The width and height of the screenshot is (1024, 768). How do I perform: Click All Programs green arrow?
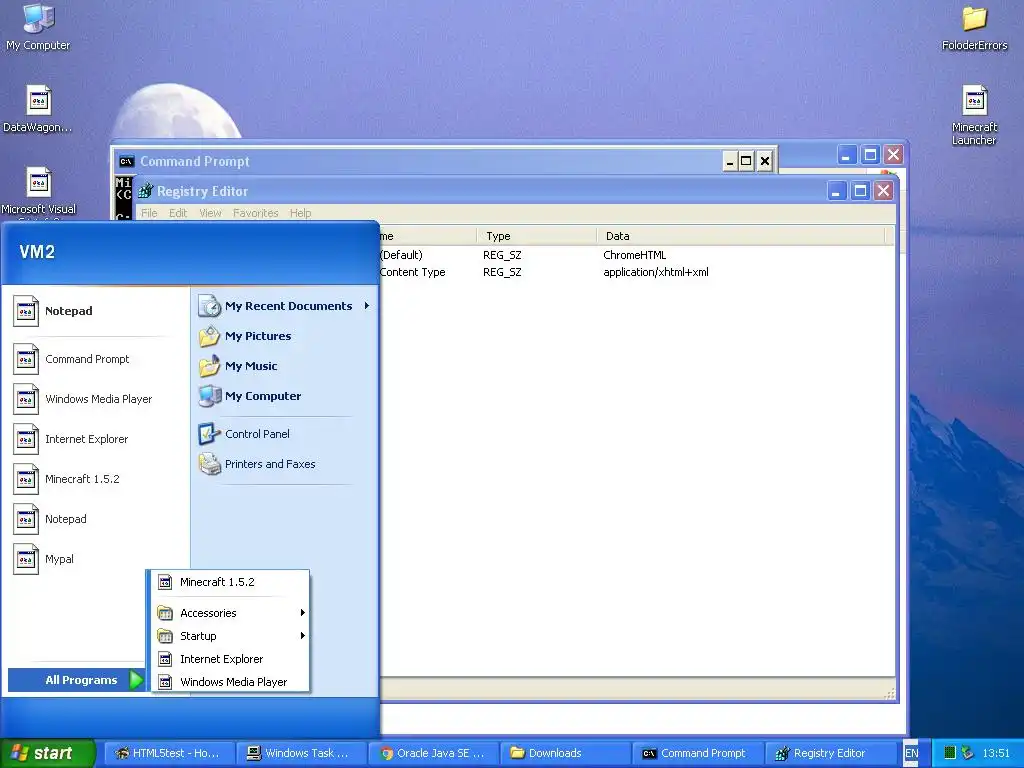click(x=136, y=680)
